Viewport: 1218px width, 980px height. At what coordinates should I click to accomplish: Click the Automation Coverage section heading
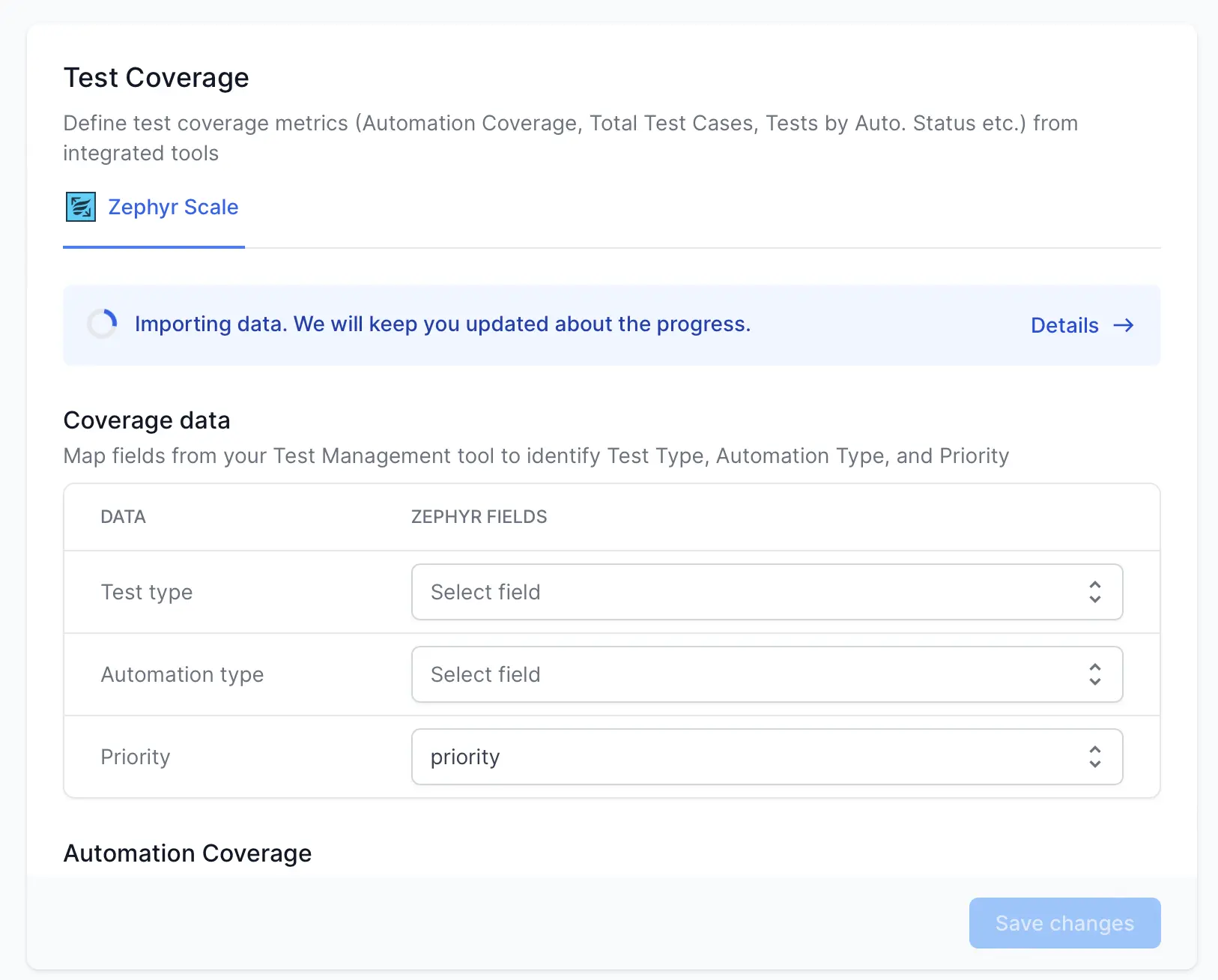click(x=187, y=853)
